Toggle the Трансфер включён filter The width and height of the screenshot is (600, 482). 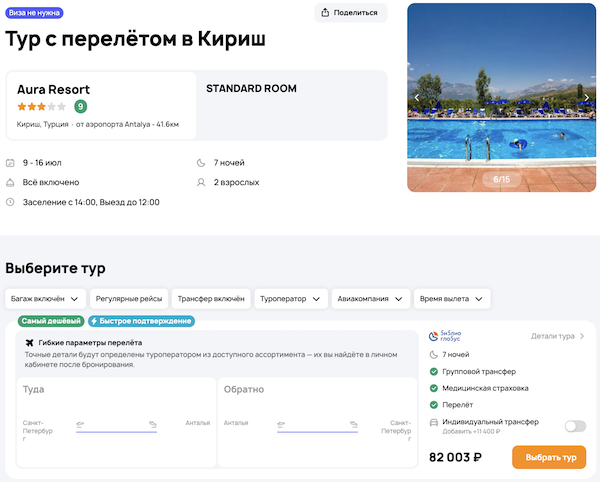(x=210, y=299)
